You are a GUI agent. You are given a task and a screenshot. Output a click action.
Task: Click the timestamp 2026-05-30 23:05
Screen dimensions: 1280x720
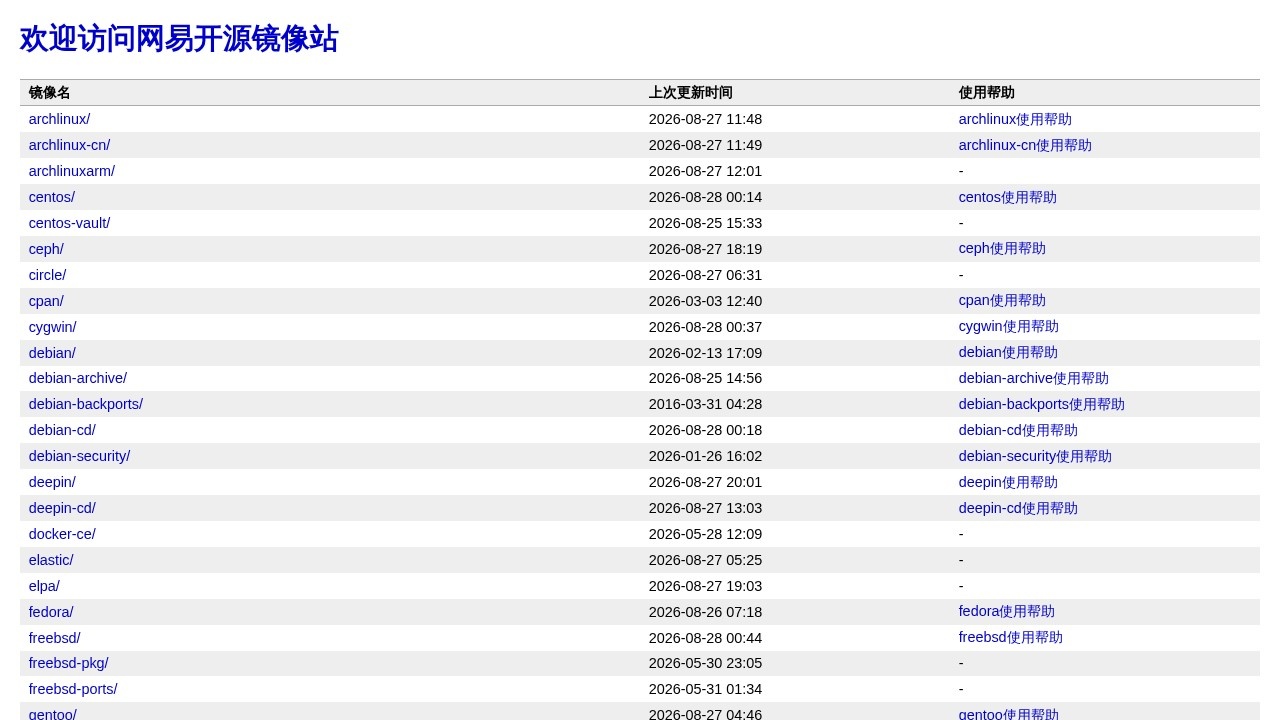click(x=705, y=663)
